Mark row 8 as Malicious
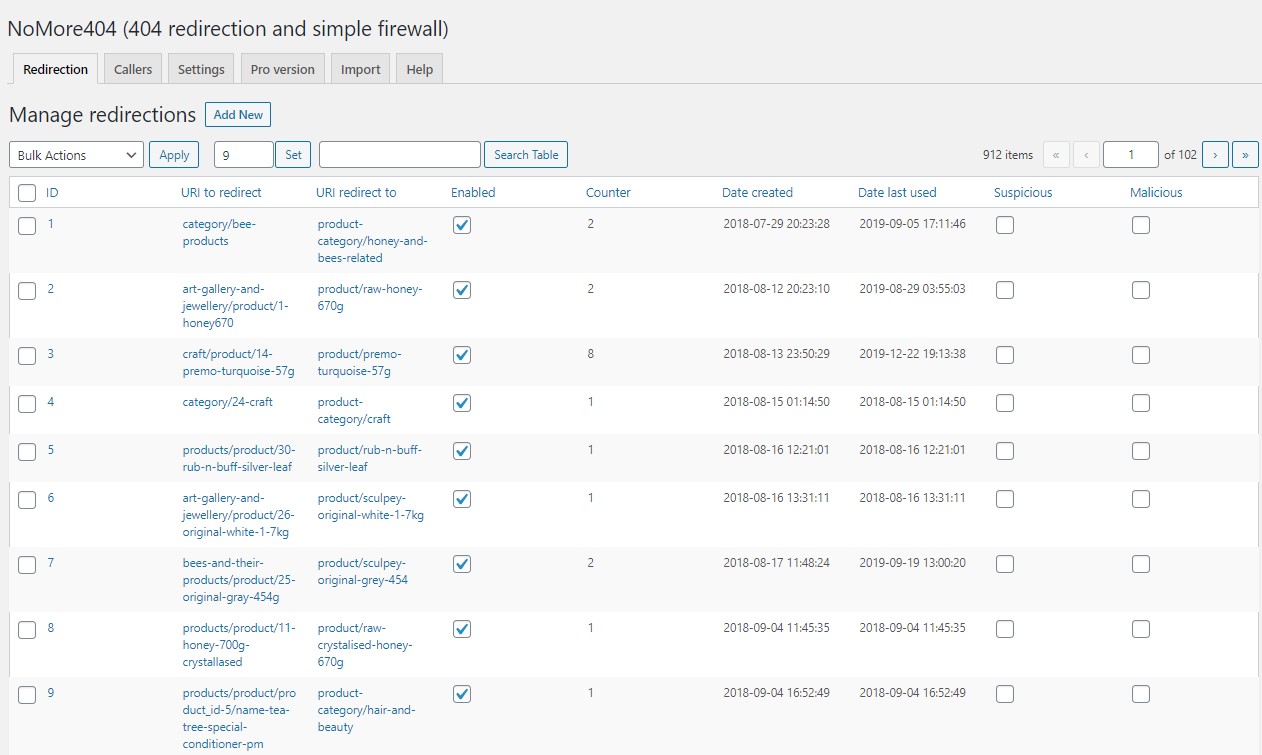The width and height of the screenshot is (1262, 755). 1141,629
